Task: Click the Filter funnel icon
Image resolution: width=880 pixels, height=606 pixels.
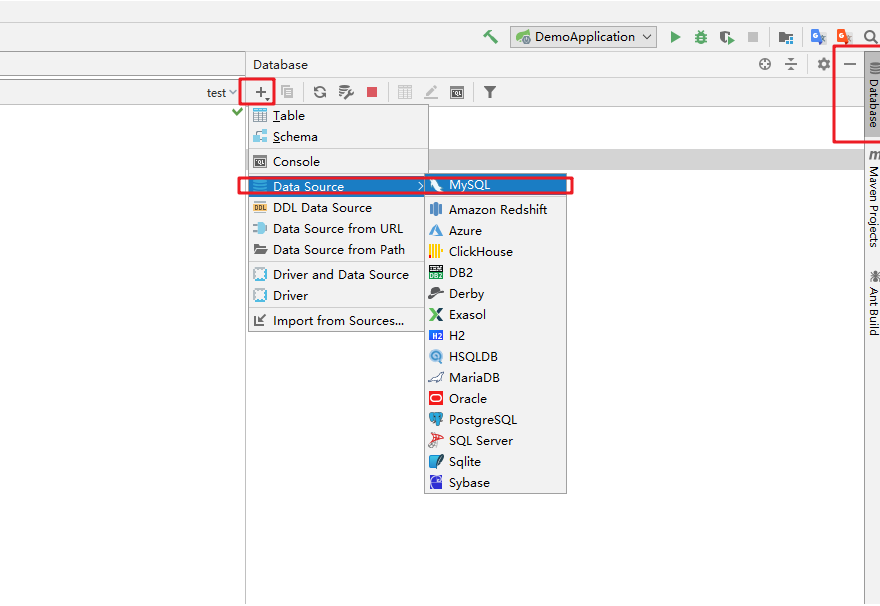Action: [490, 92]
